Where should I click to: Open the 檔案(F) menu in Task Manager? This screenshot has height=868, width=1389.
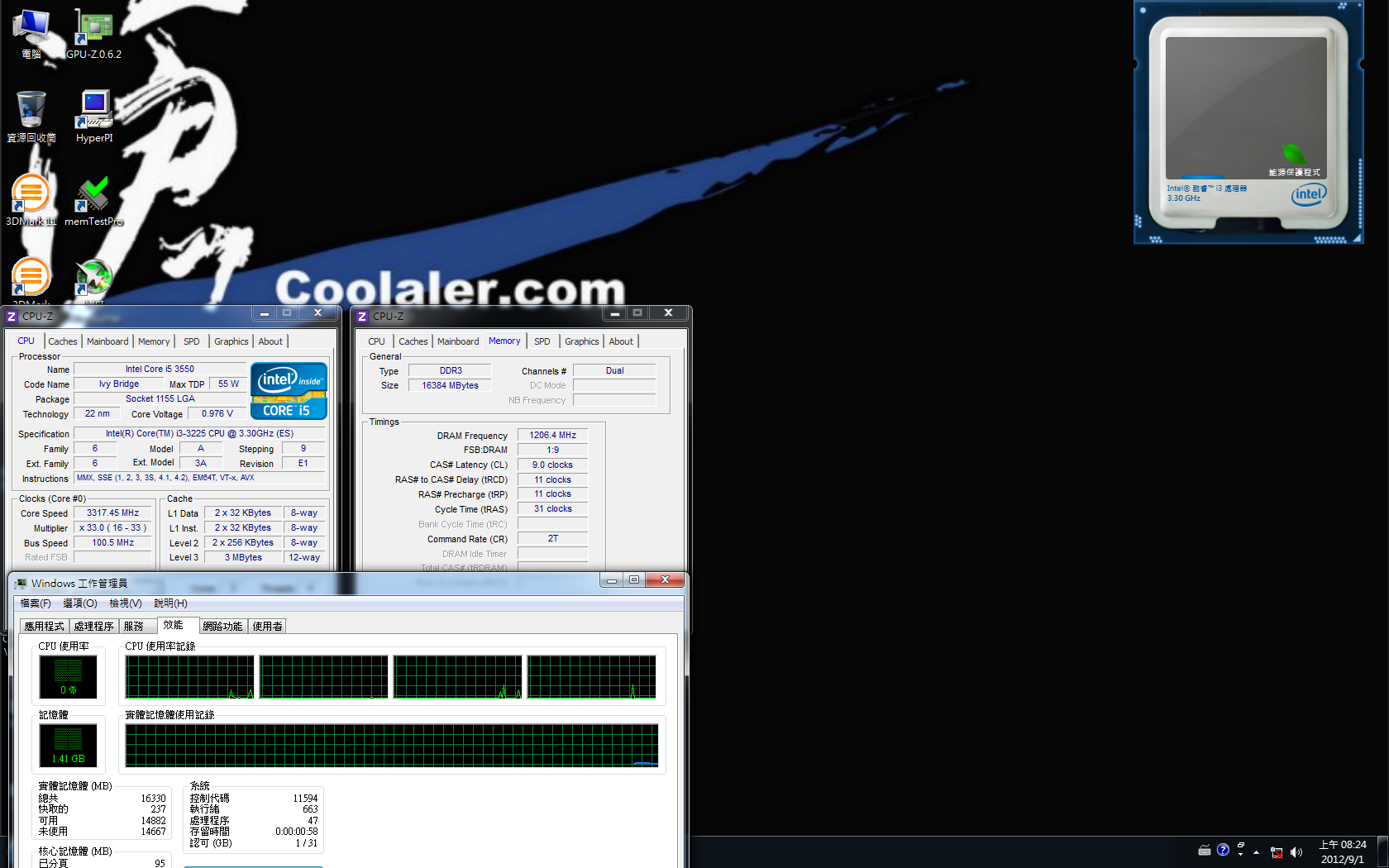click(x=36, y=603)
